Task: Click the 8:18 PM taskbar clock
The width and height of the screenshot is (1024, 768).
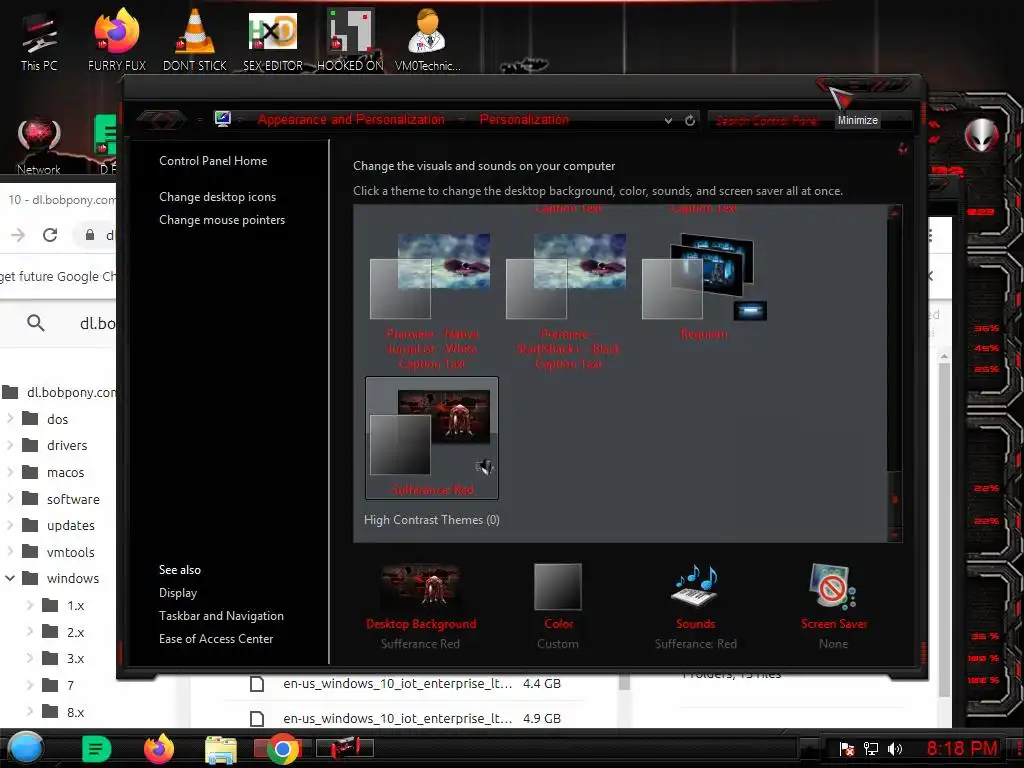Action: pyautogui.click(x=962, y=748)
